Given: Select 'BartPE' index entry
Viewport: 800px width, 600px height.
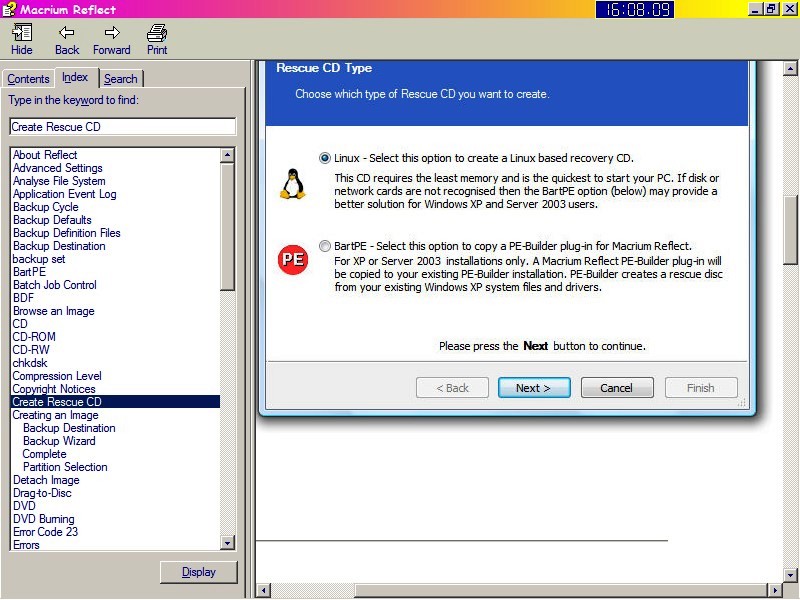Looking at the screenshot, I should [x=29, y=272].
